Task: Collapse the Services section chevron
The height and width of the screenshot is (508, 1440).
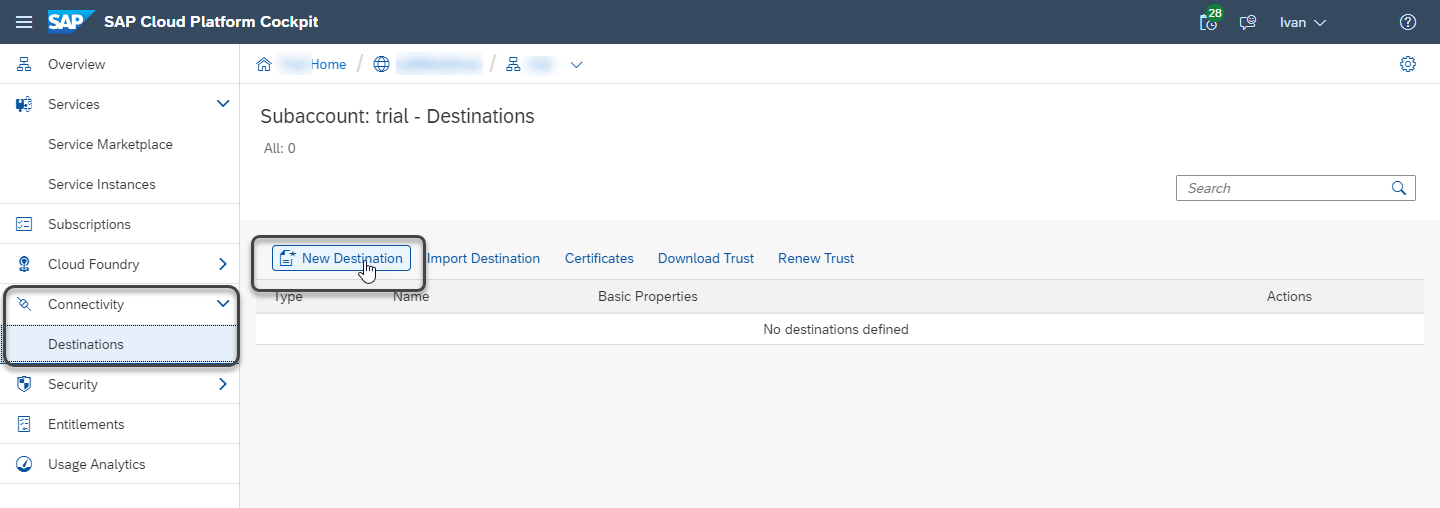Action: pyautogui.click(x=223, y=104)
